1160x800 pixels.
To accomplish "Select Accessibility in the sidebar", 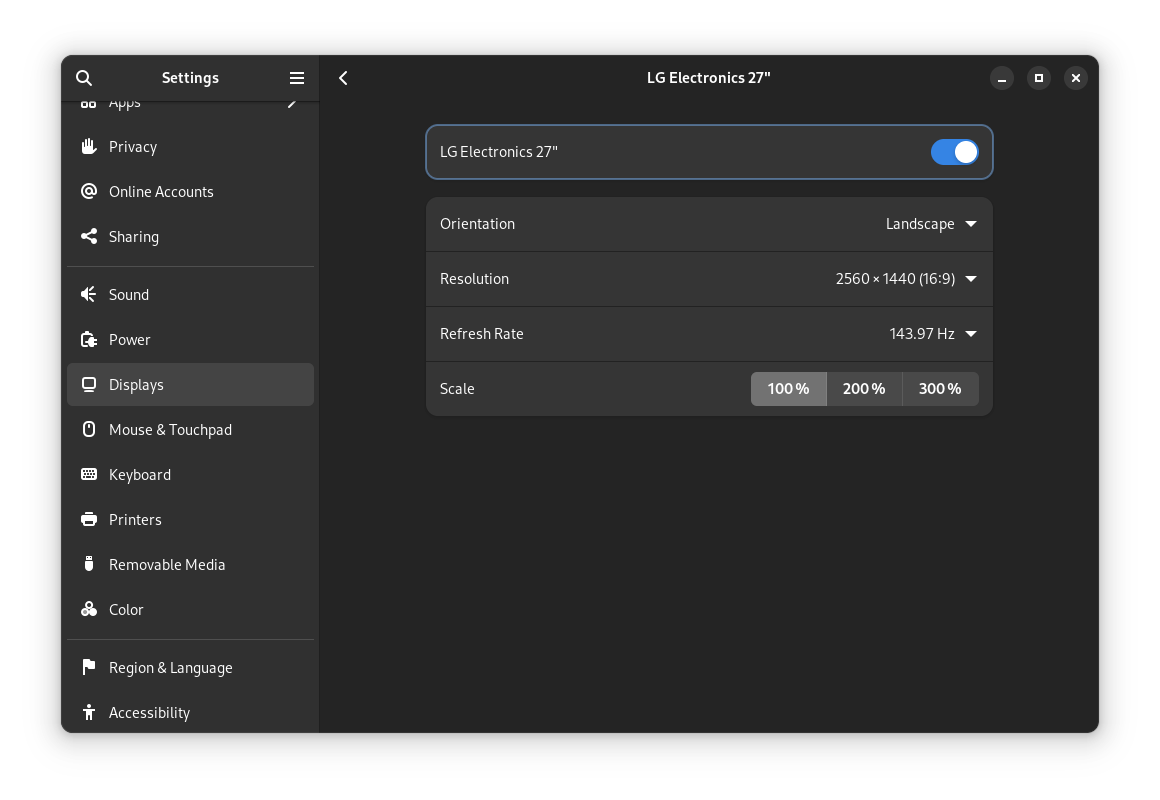I will click(149, 712).
